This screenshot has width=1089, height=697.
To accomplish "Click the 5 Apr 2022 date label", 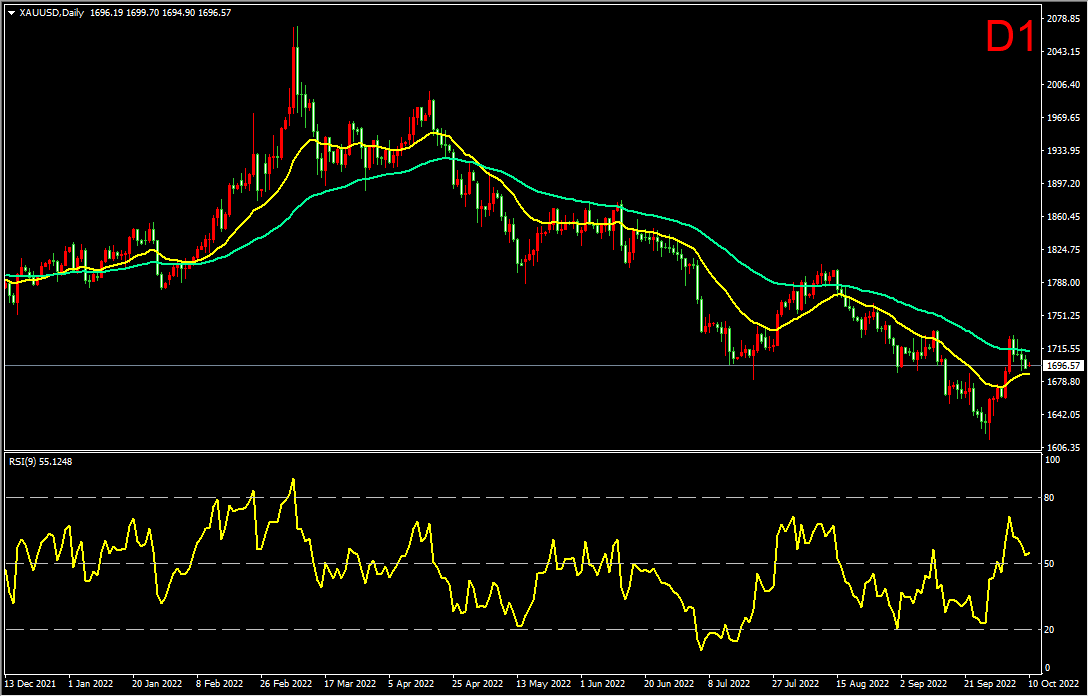I will (411, 684).
